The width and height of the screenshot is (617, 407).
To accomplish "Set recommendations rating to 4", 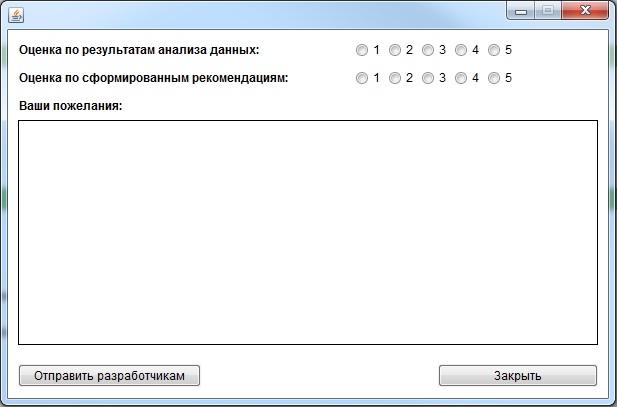I will pyautogui.click(x=461, y=78).
